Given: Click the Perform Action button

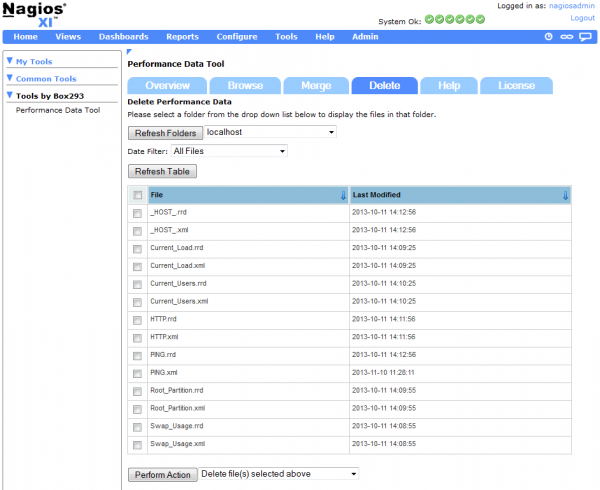Looking at the screenshot, I should [163, 474].
